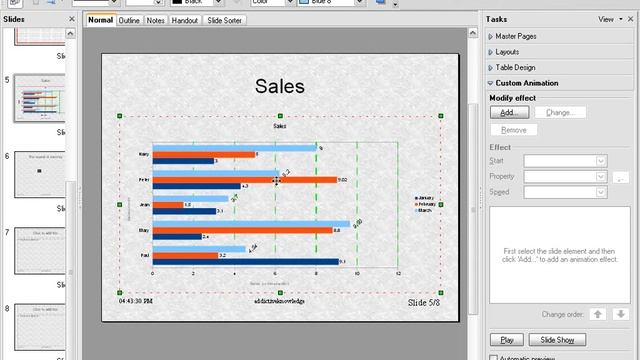The width and height of the screenshot is (640, 360).
Task: Click the footer time "04:43:30 PM"
Action: [136, 301]
